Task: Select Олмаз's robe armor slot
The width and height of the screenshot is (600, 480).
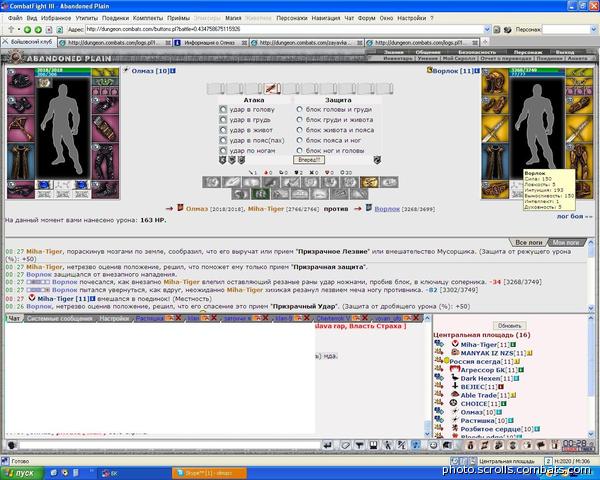Action: 21,161
